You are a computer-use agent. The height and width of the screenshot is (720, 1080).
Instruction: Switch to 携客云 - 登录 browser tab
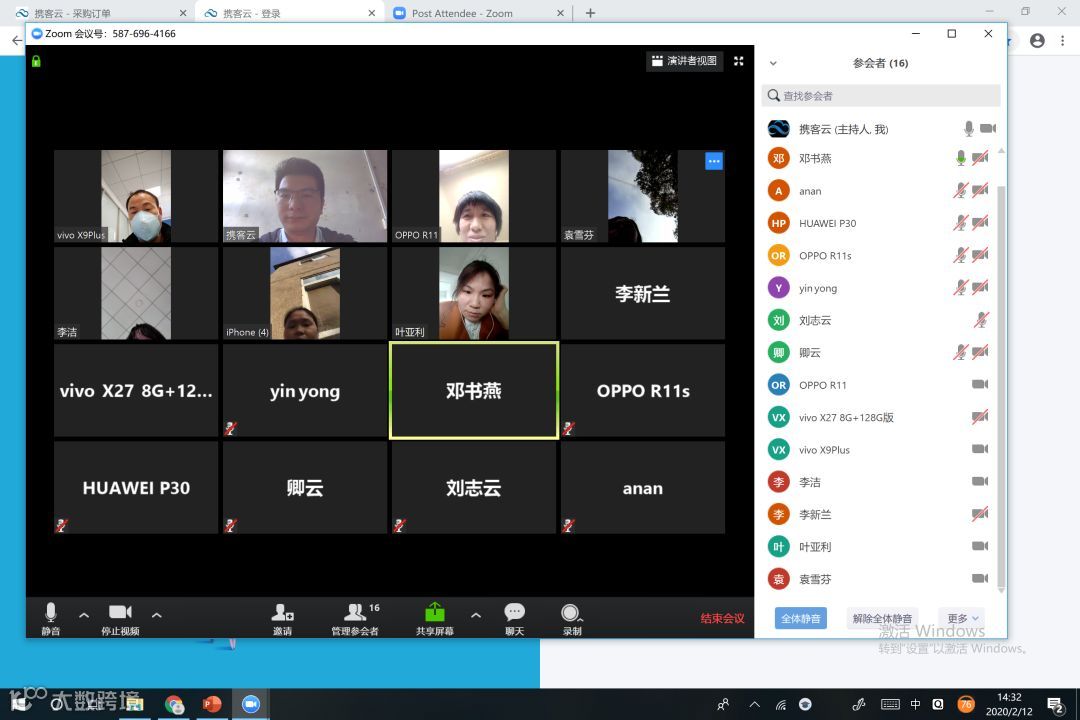coord(289,12)
